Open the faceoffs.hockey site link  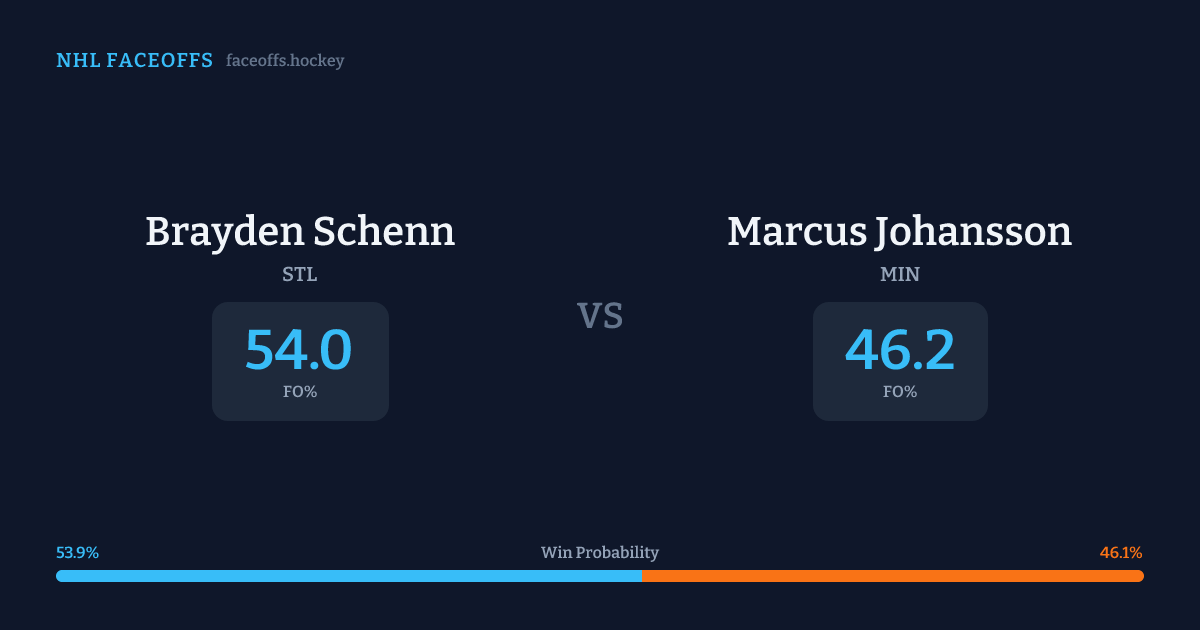tap(285, 61)
